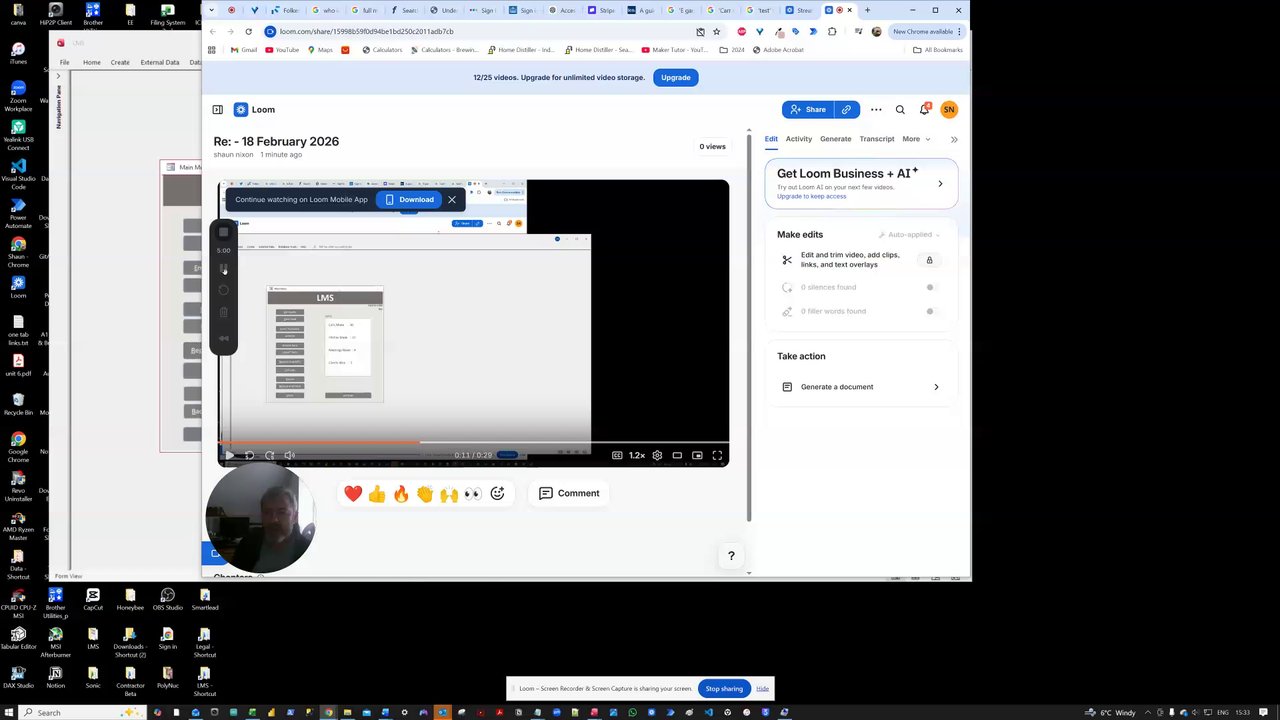This screenshot has width=1280, height=720.
Task: Open the 1.2x playback speed menu
Action: click(637, 456)
